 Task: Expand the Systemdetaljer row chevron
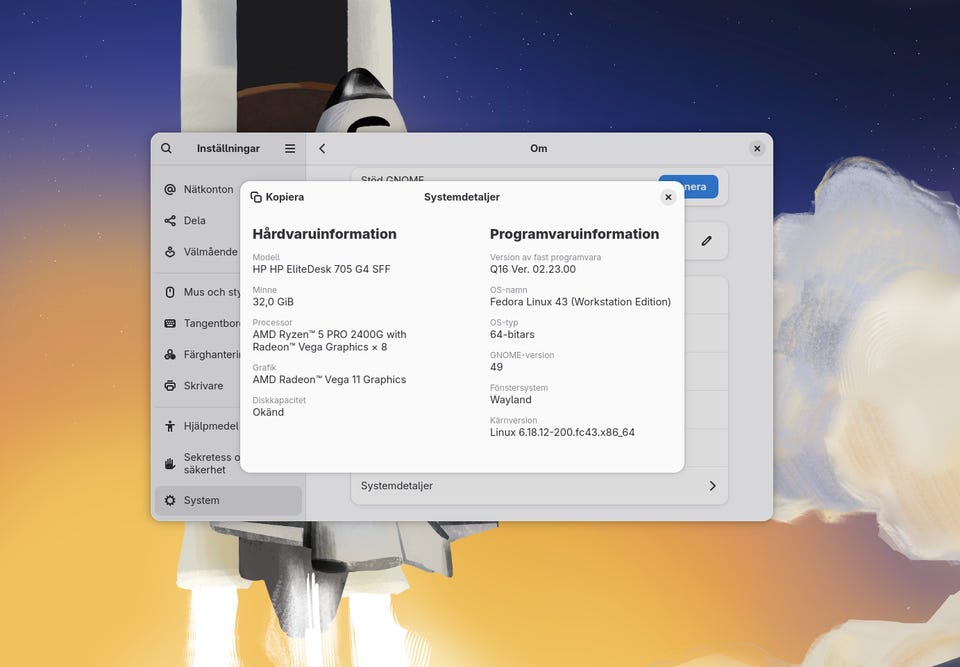coord(712,486)
